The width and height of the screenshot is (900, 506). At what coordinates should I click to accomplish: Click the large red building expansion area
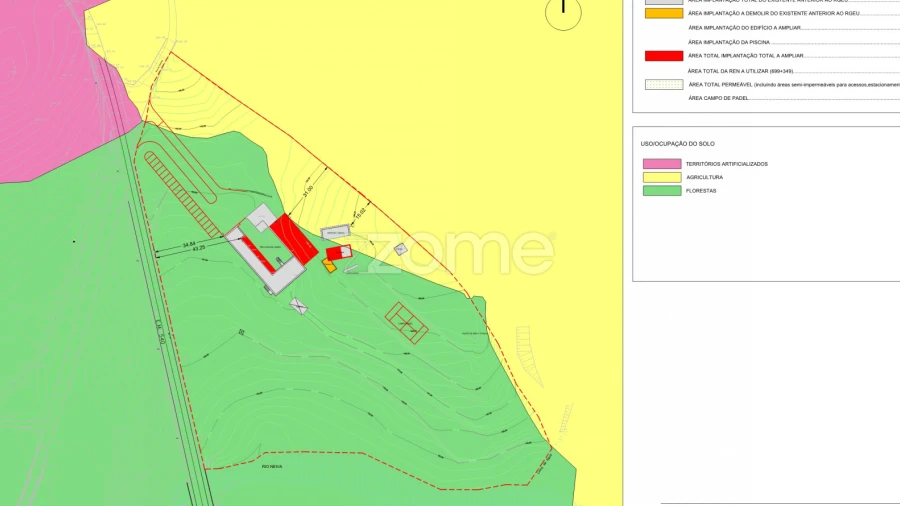point(294,239)
